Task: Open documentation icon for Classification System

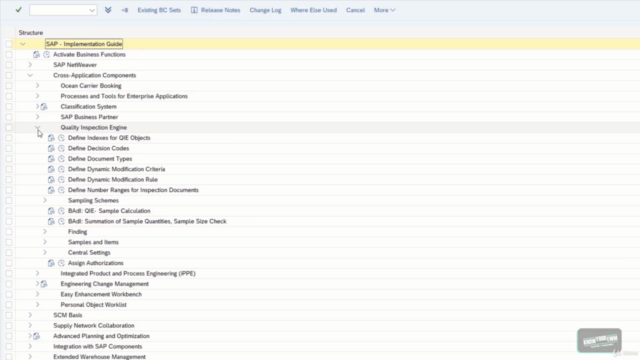Action: (44, 107)
